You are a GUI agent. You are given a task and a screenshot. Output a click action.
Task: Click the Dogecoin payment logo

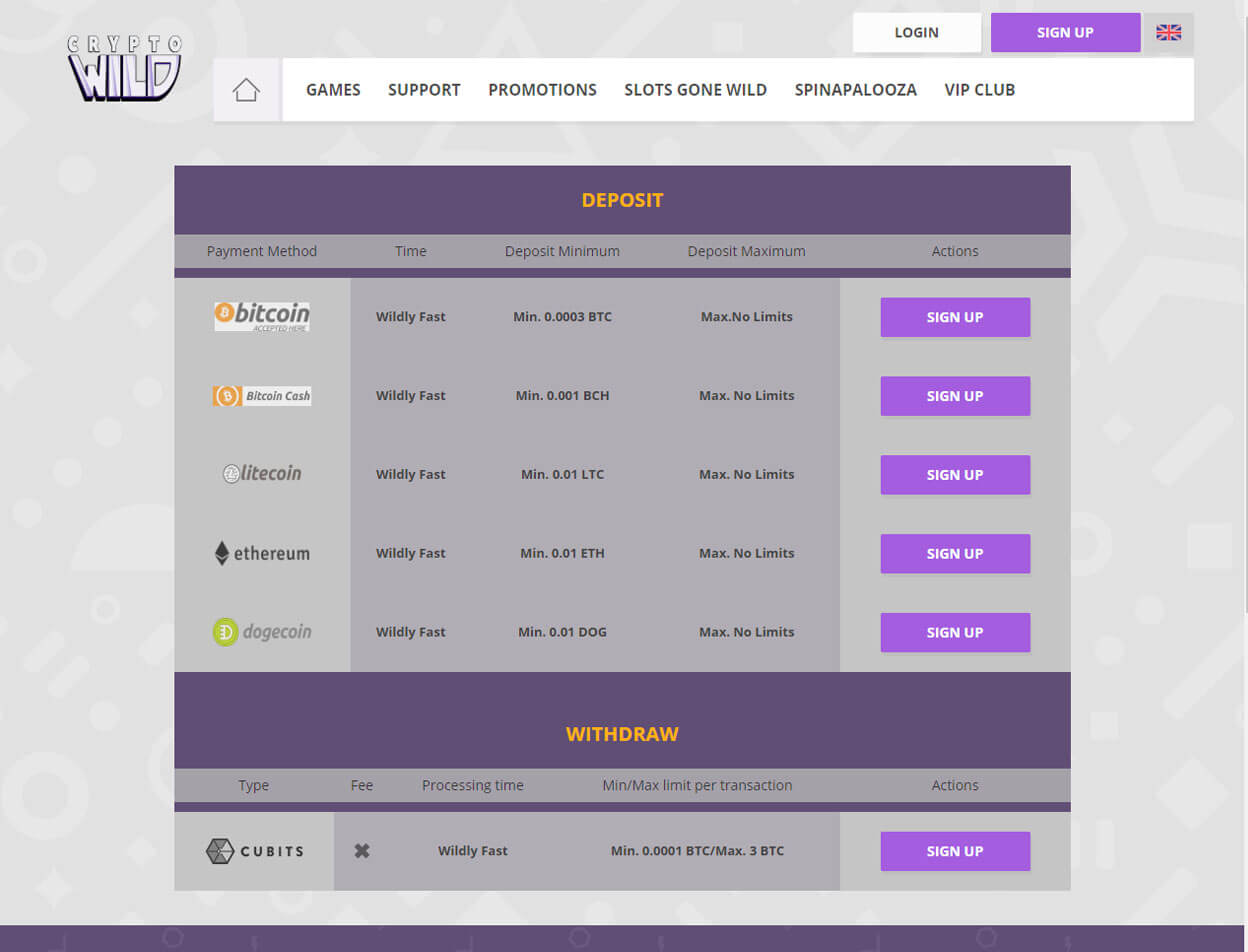pos(262,632)
